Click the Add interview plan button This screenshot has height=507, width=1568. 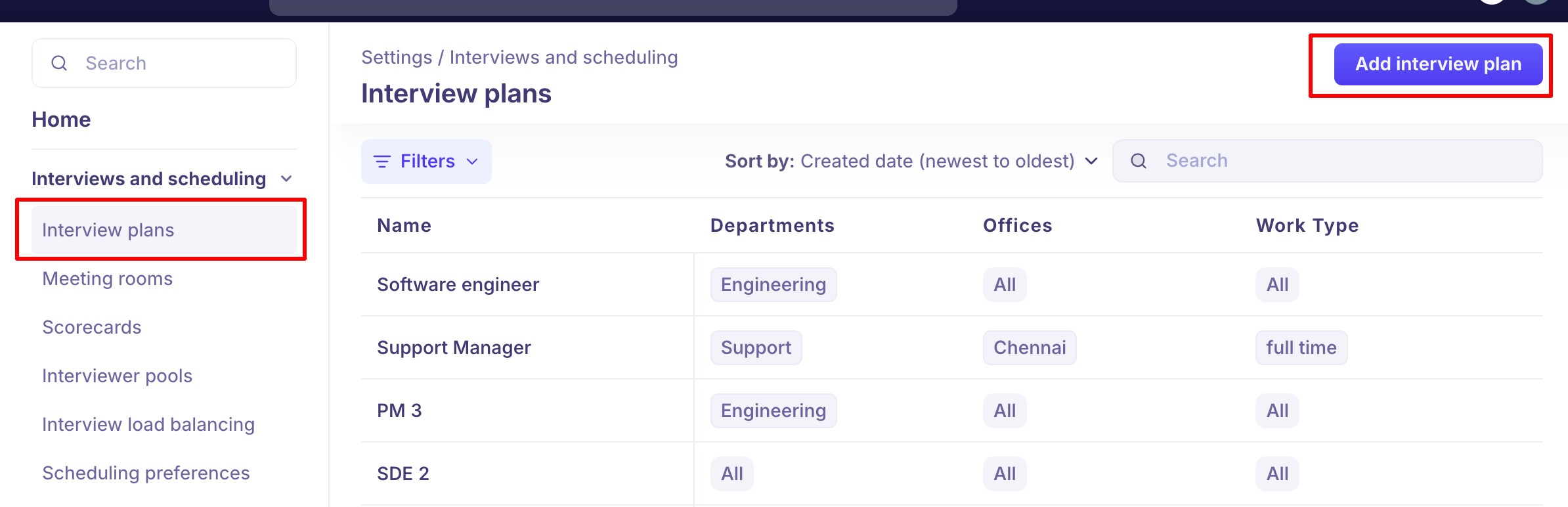pos(1438,64)
